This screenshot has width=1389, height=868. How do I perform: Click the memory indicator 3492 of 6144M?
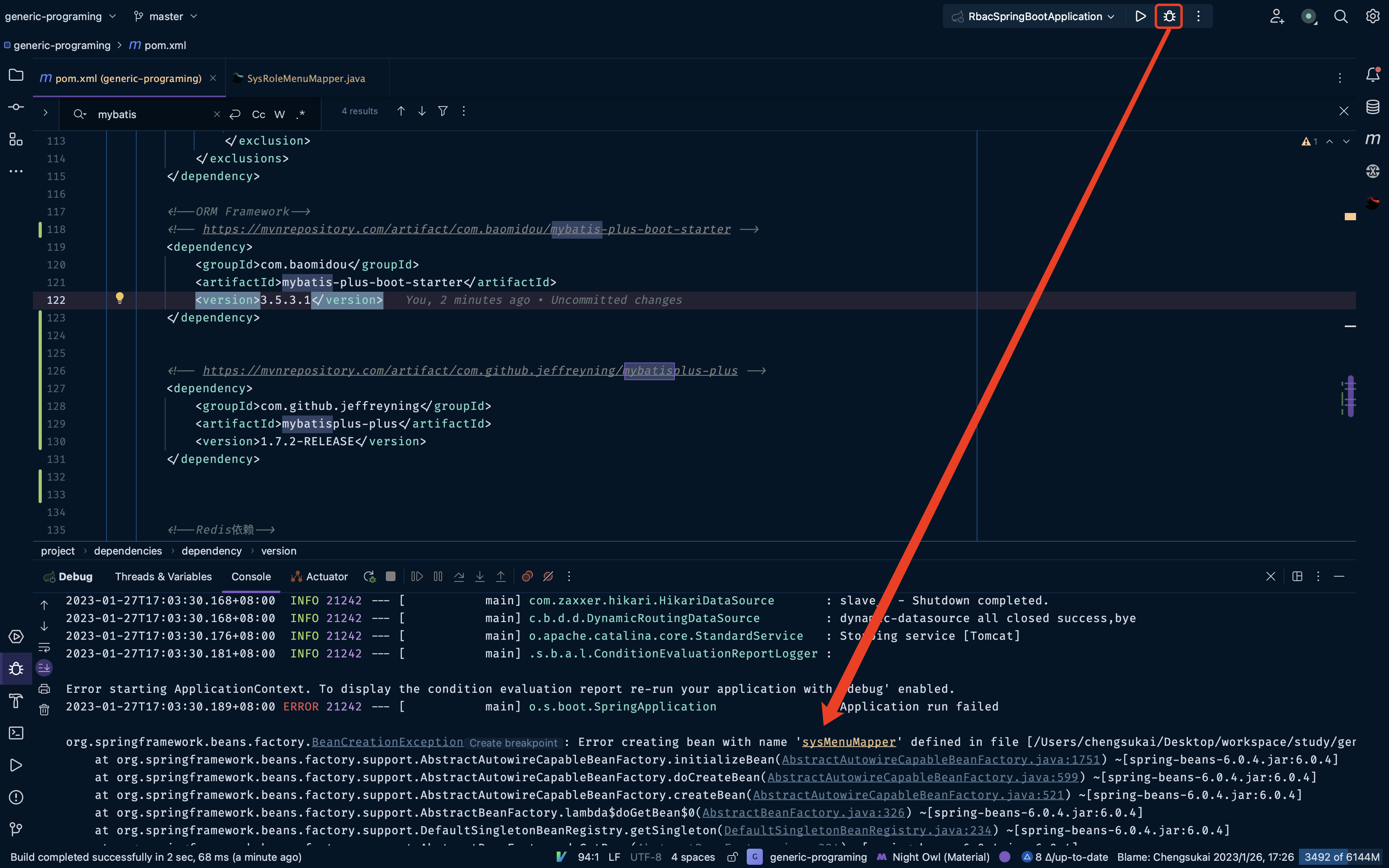1341,856
